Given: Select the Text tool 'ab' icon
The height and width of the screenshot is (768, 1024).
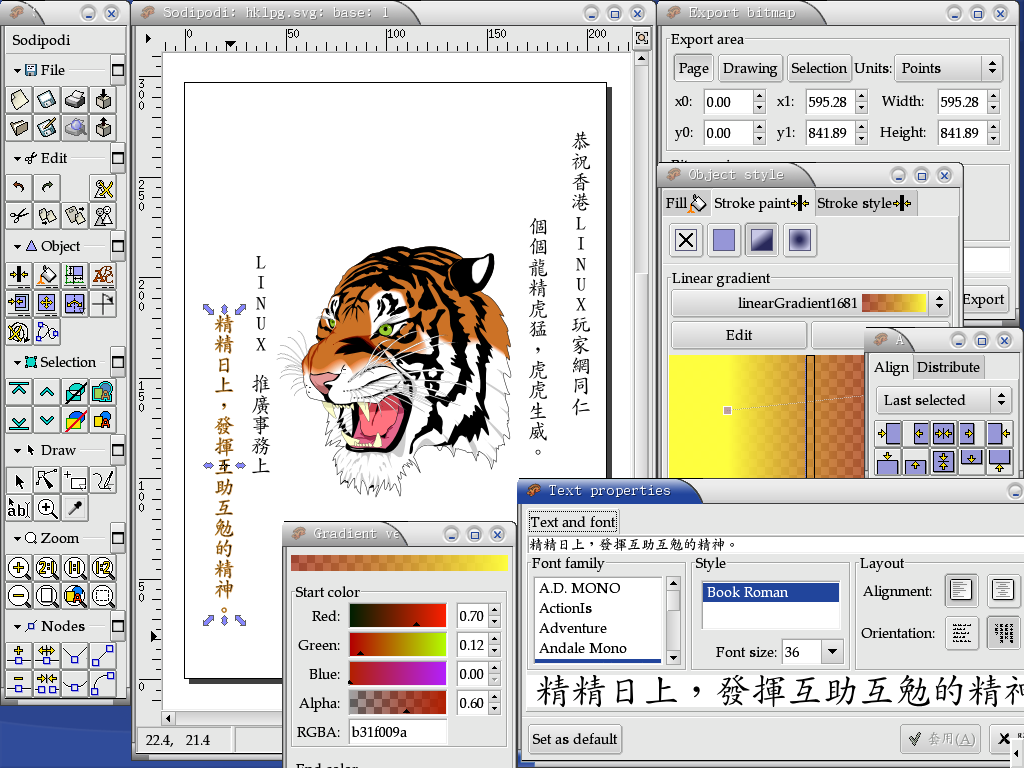Looking at the screenshot, I should coord(19,509).
